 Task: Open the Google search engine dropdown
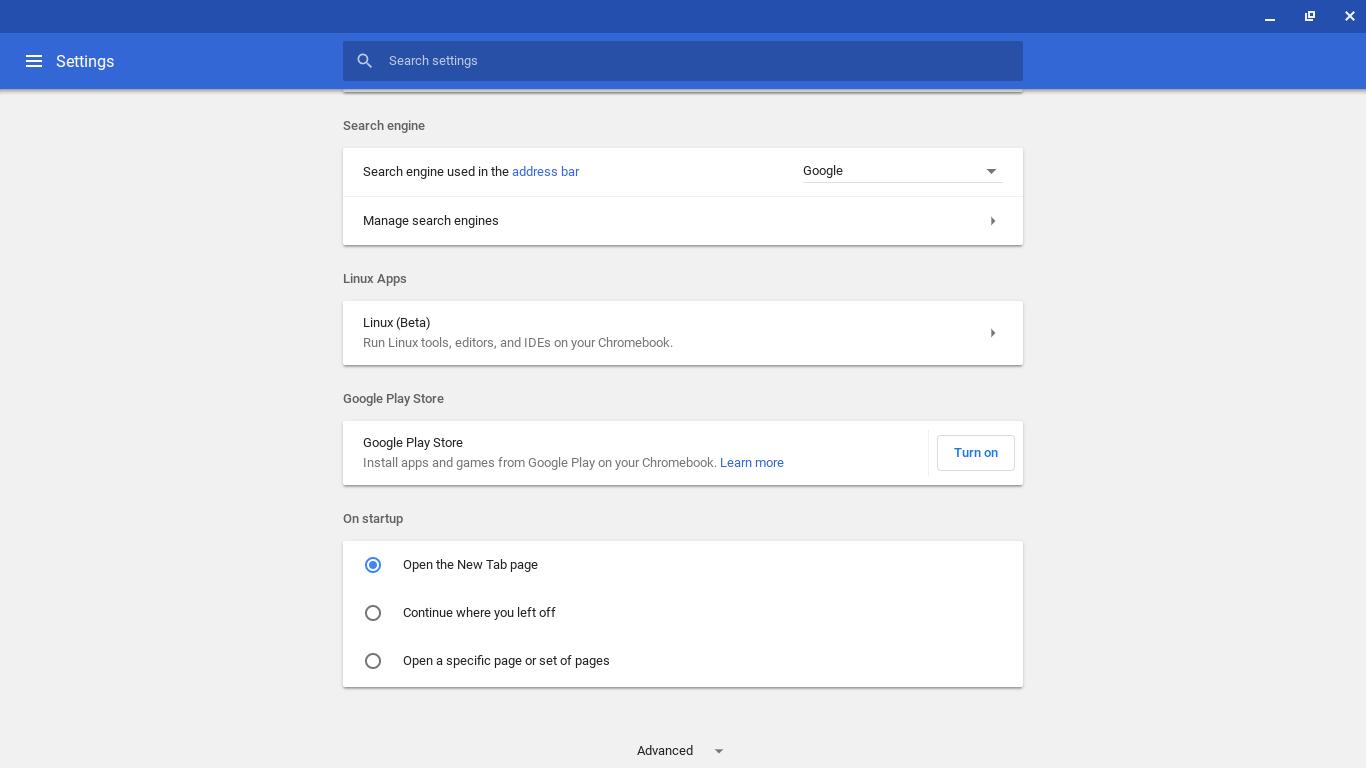point(901,171)
